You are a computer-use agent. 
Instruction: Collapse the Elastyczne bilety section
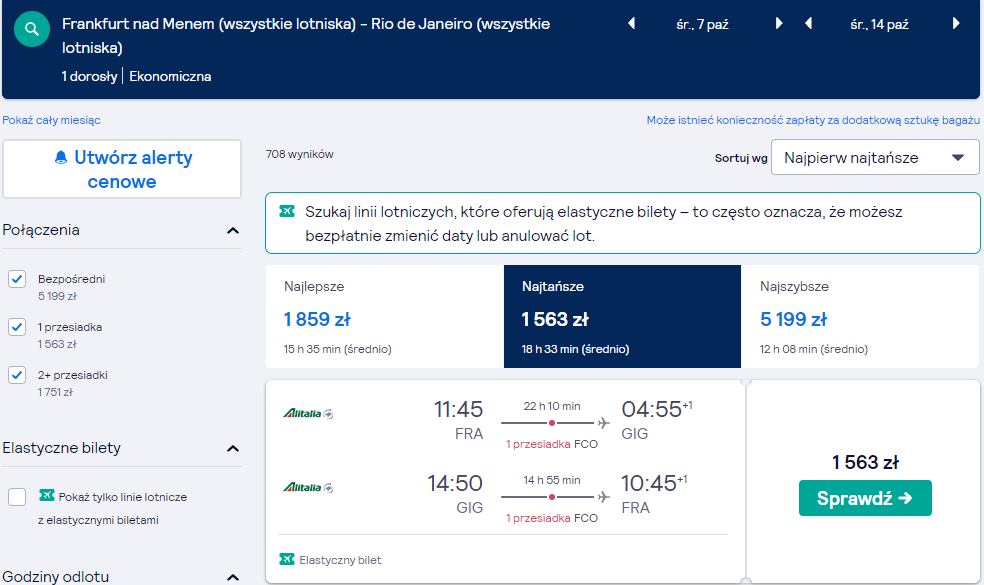(x=233, y=448)
